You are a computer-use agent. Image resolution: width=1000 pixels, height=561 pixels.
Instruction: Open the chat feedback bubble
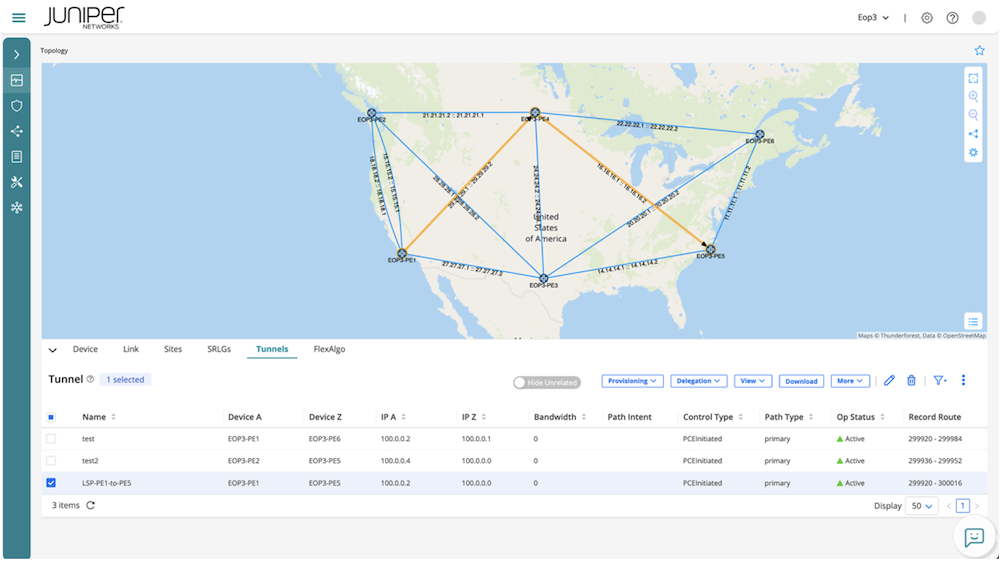(974, 537)
